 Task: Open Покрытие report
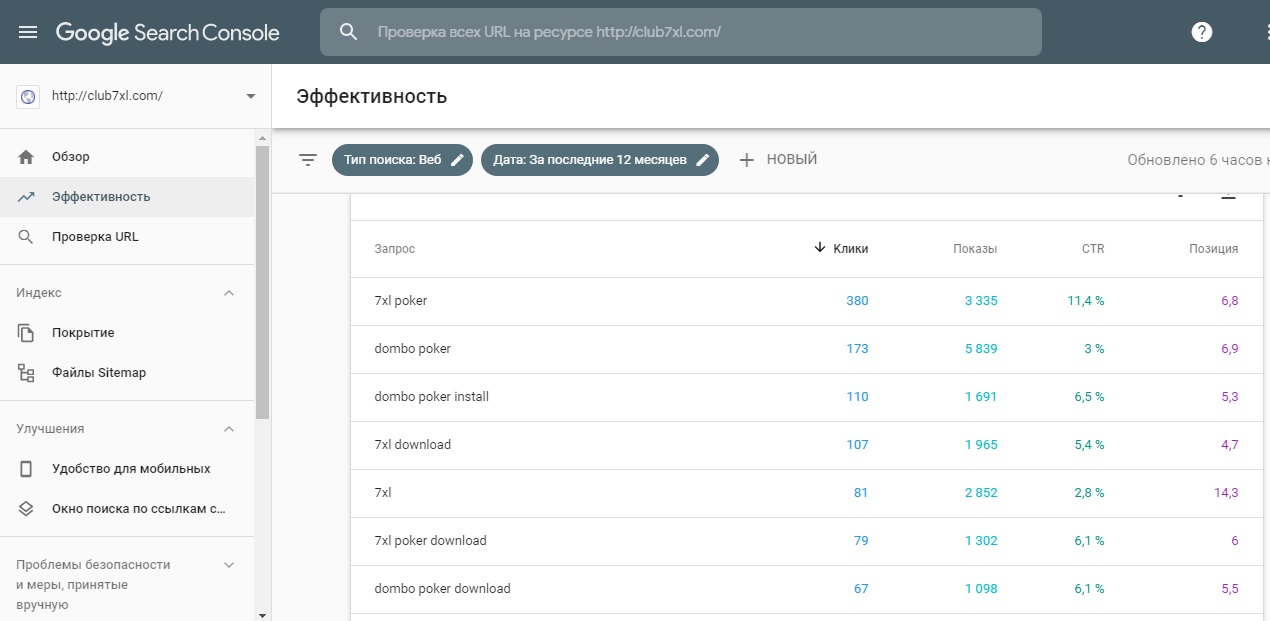127,333
